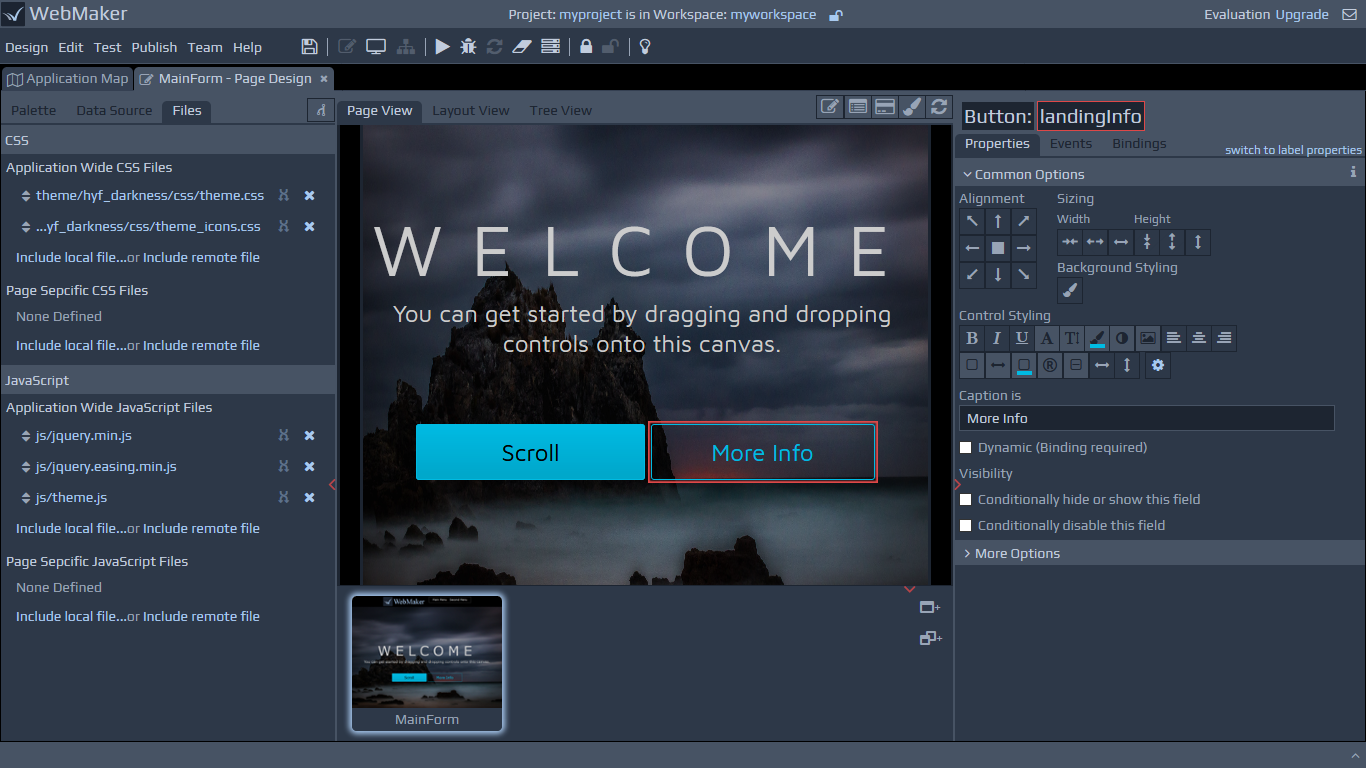Click the eraser icon in main toolbar
The width and height of the screenshot is (1366, 768).
point(521,47)
